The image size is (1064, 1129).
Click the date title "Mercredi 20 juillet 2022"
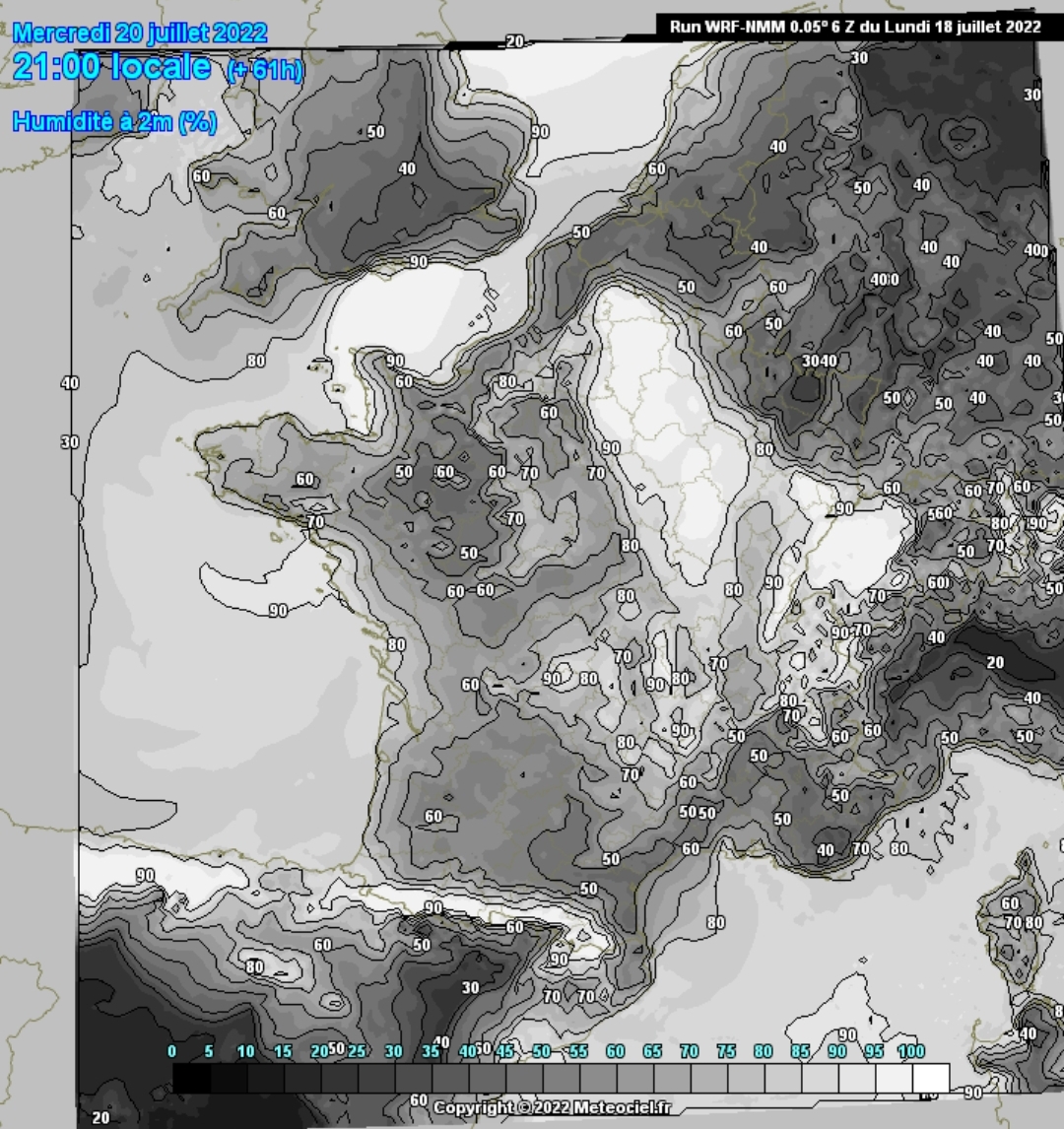tap(140, 33)
